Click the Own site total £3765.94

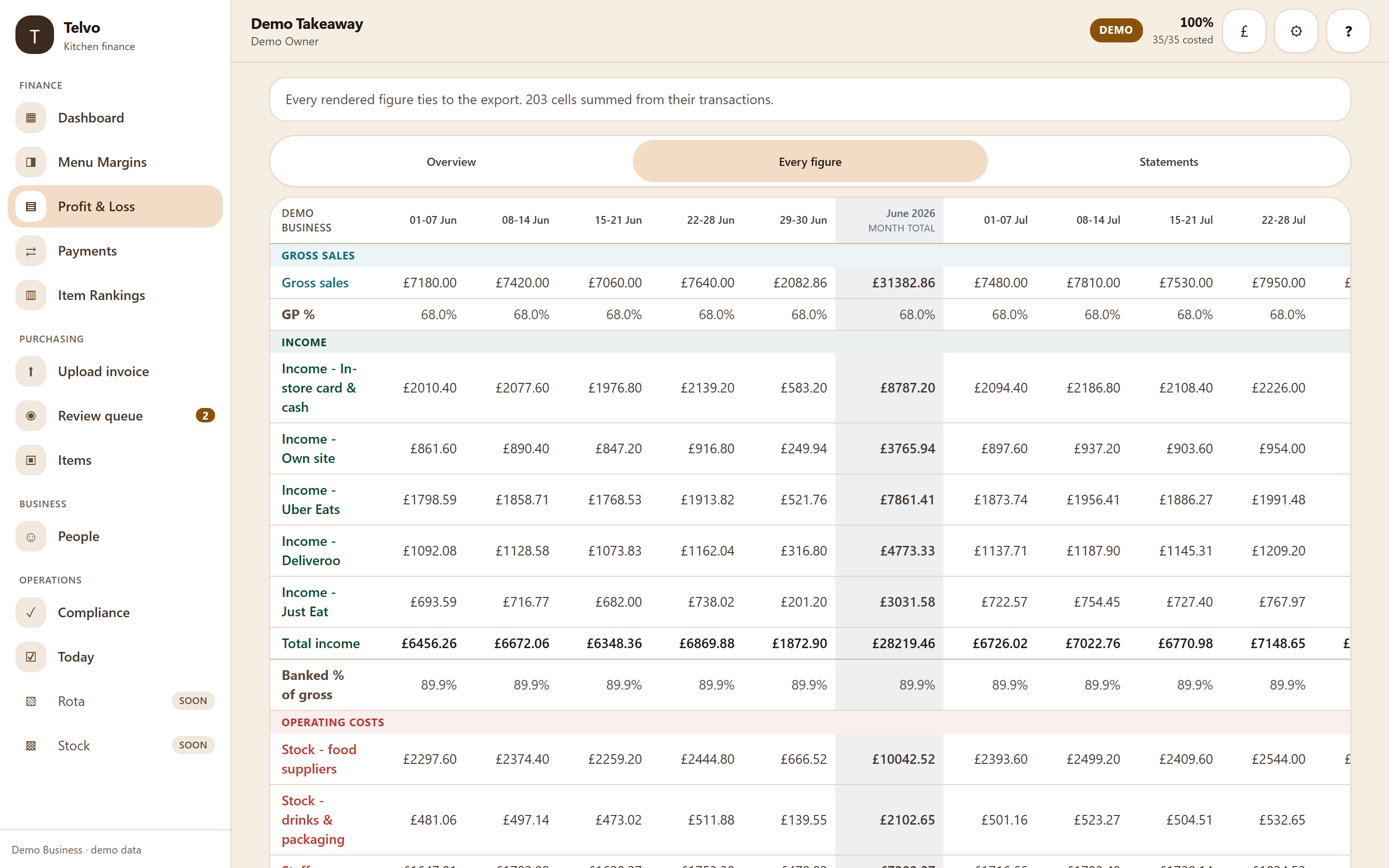tap(908, 448)
